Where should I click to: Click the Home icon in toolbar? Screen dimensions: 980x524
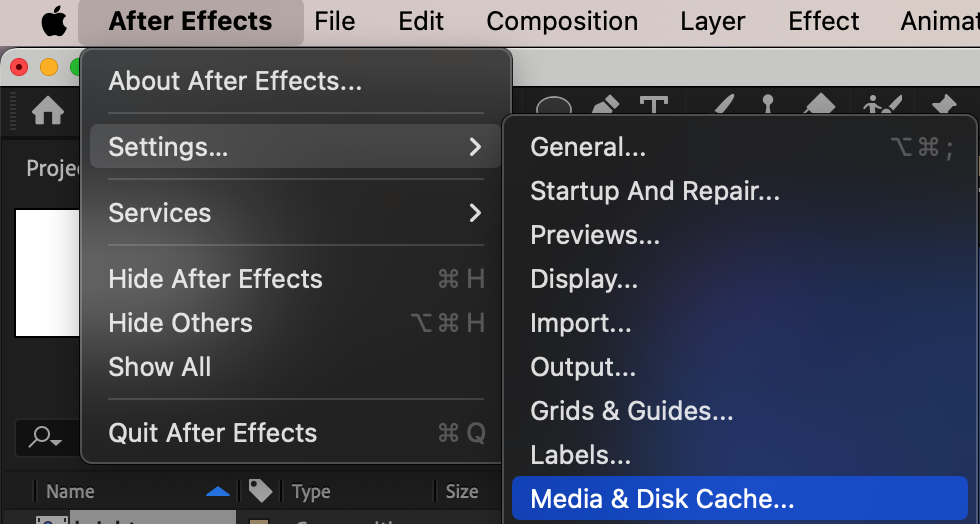tap(48, 111)
